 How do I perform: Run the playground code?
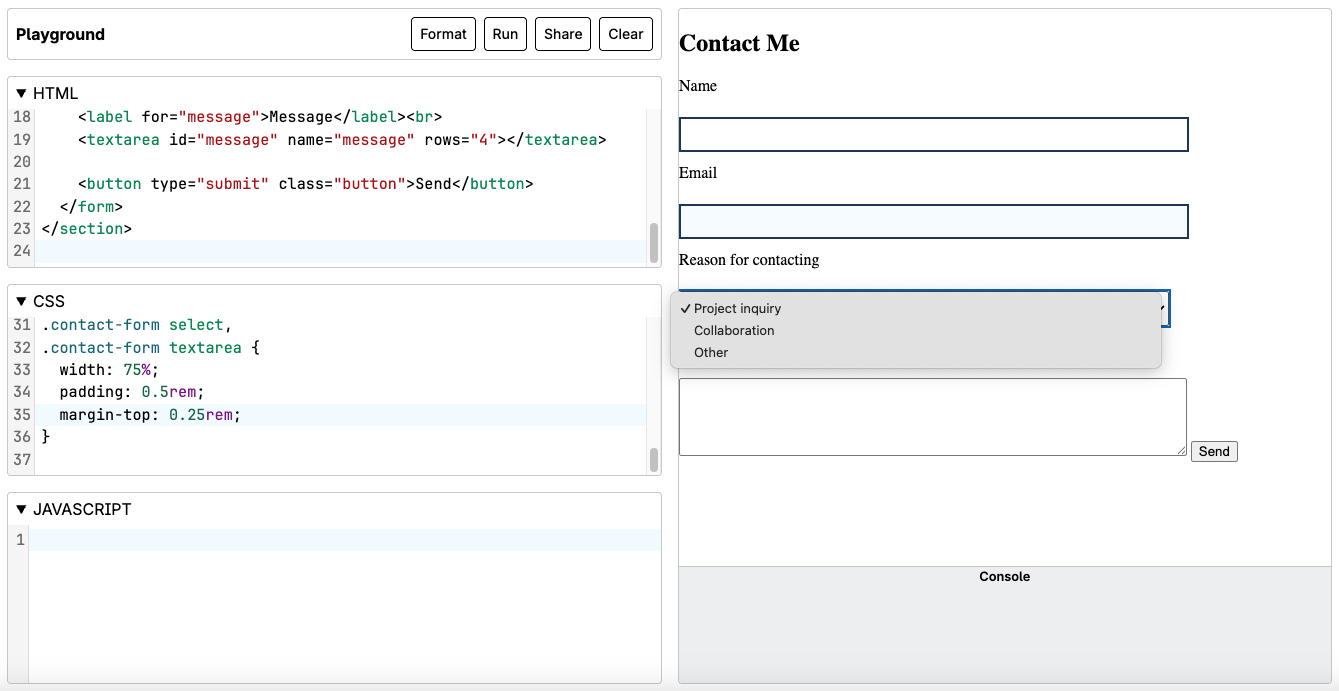(505, 34)
